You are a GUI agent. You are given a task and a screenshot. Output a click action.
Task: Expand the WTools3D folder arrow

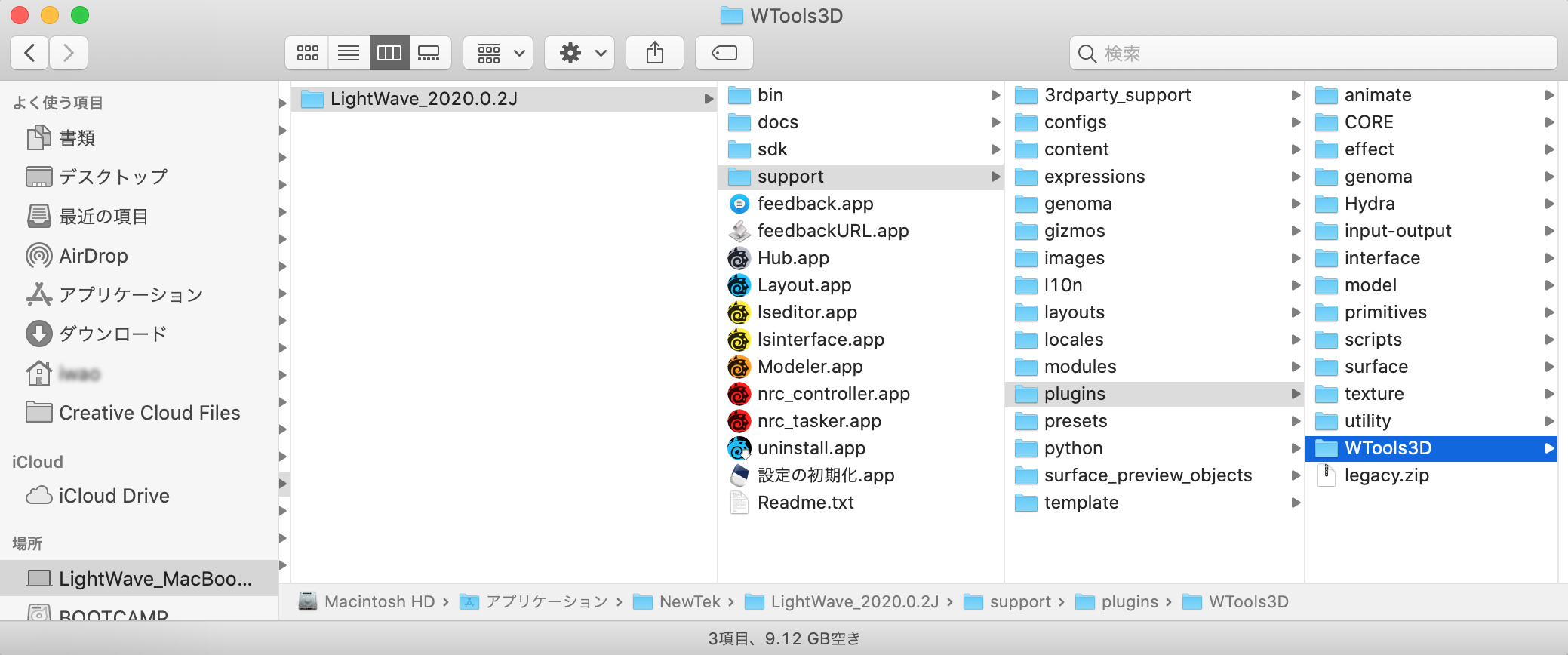pyautogui.click(x=1549, y=448)
